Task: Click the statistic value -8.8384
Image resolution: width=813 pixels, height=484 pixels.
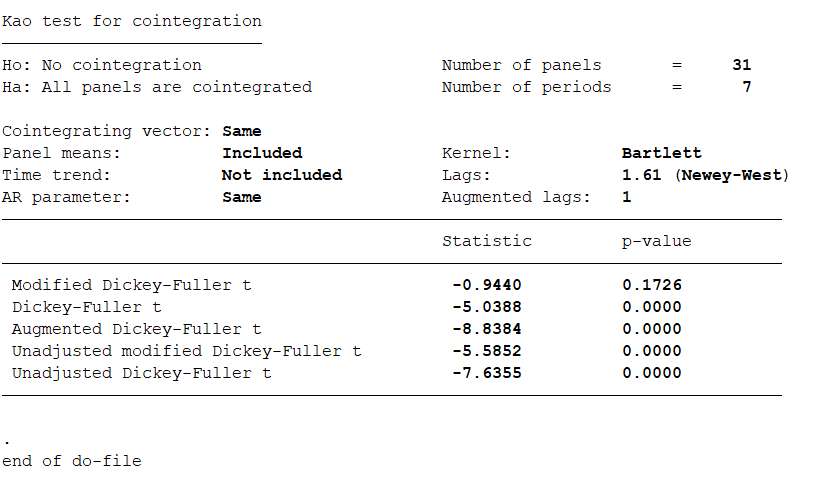Action: tap(486, 329)
